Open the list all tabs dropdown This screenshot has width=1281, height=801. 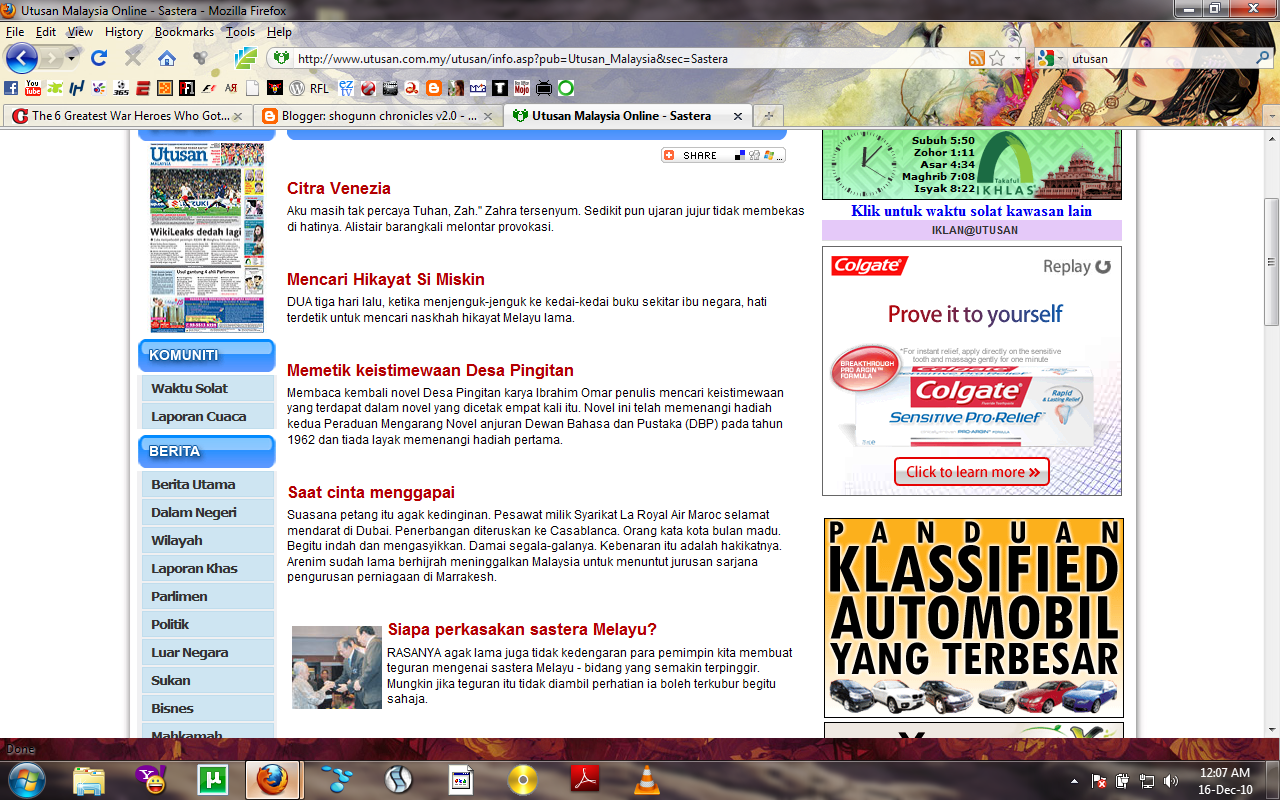[x=1271, y=116]
